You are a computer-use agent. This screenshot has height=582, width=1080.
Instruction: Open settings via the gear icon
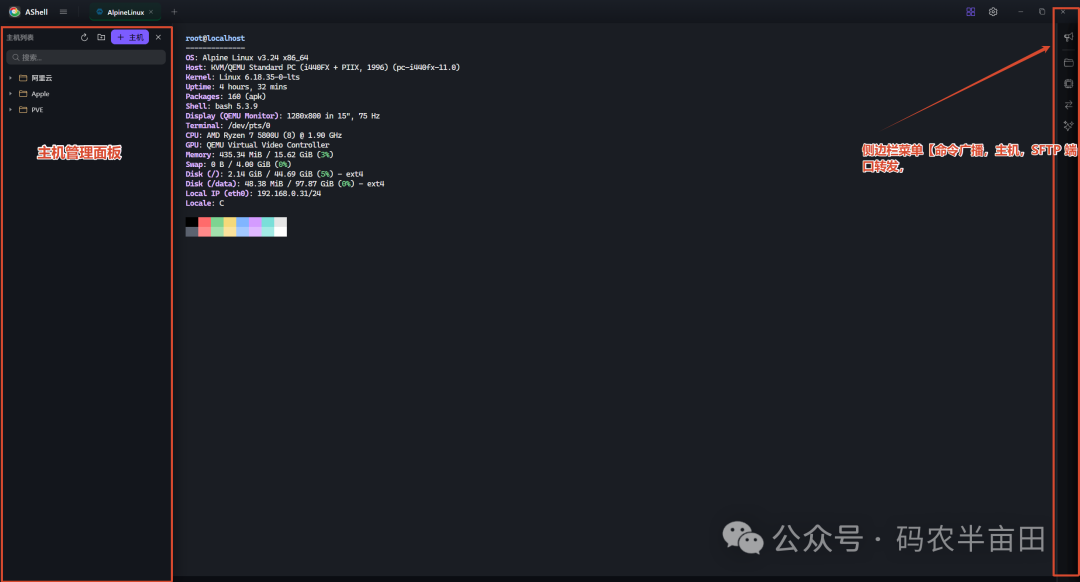click(993, 12)
